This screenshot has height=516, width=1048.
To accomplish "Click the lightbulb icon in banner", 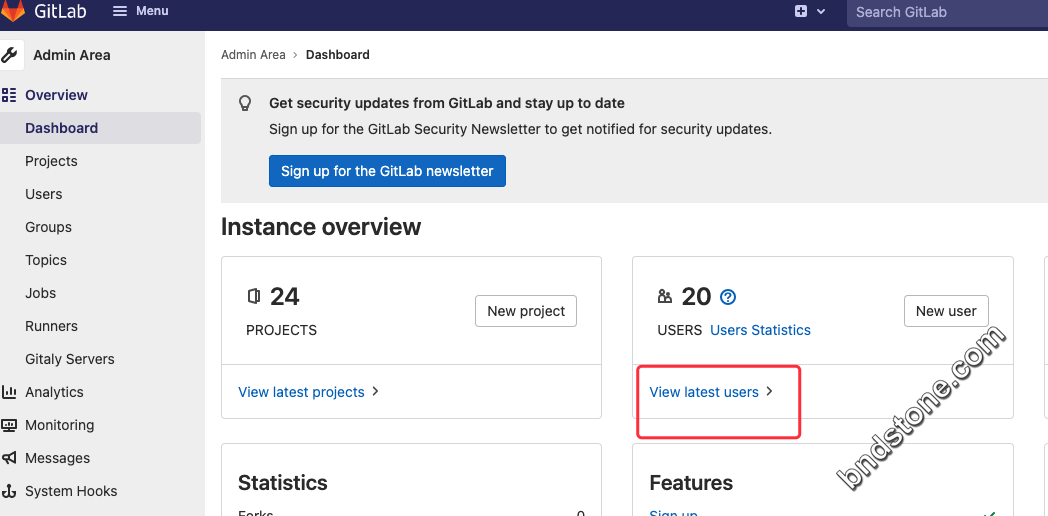I will (245, 103).
